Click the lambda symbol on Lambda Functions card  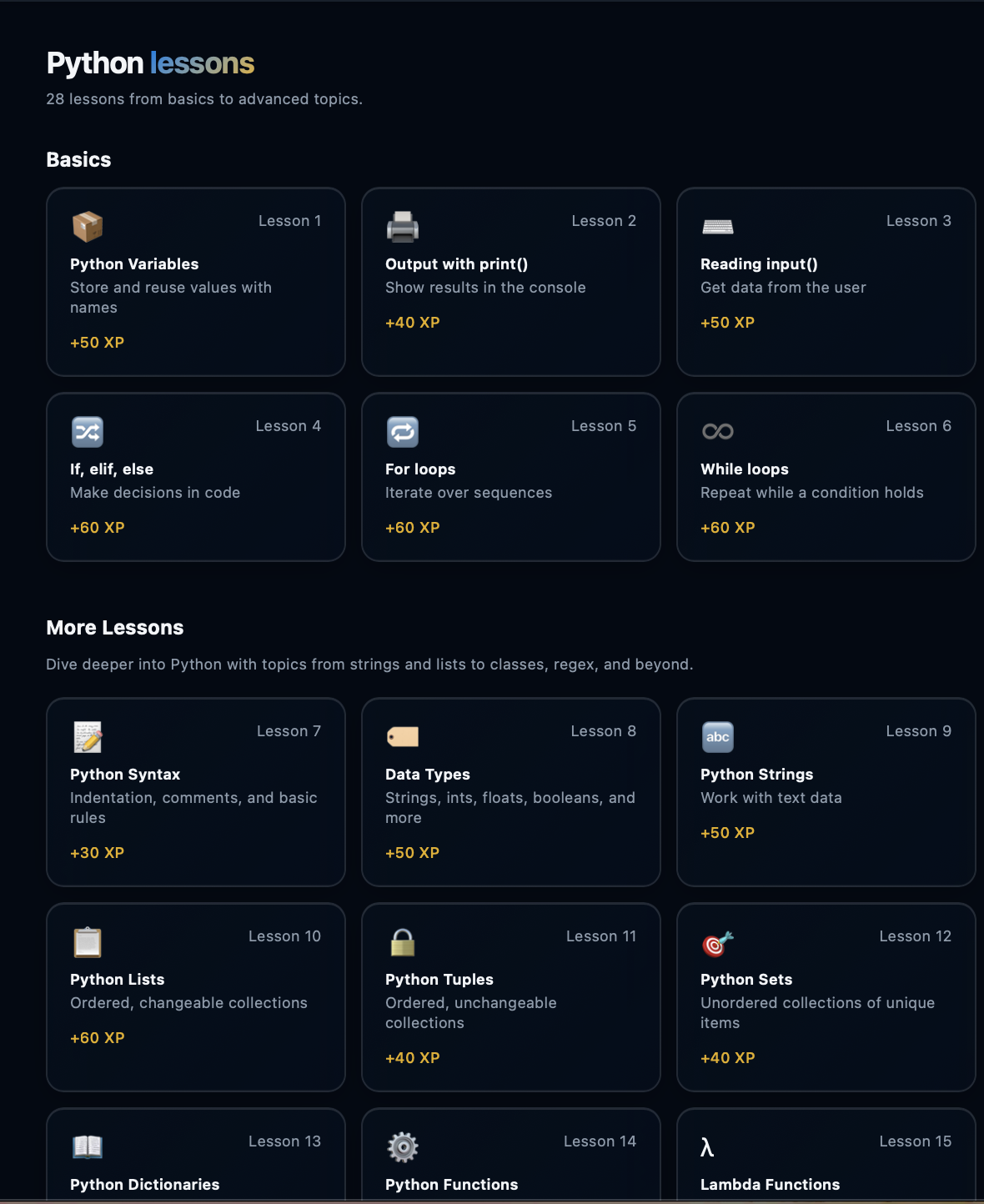pos(707,1147)
